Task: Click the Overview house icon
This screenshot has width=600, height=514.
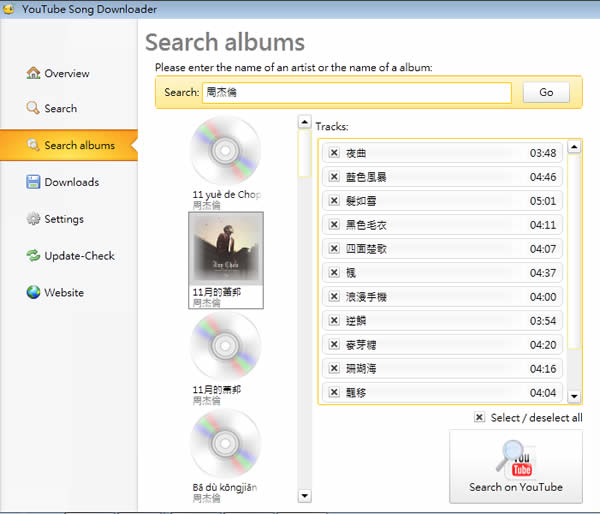Action: click(33, 73)
